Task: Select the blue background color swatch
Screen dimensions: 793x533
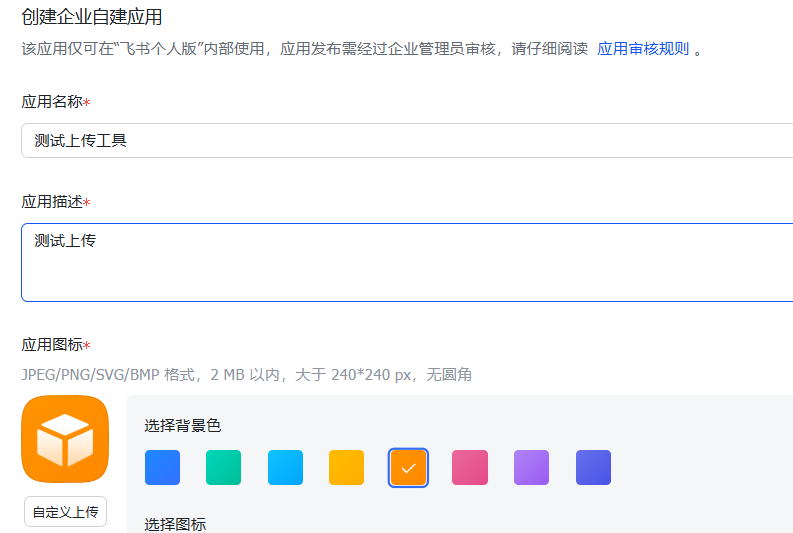Action: (x=162, y=468)
